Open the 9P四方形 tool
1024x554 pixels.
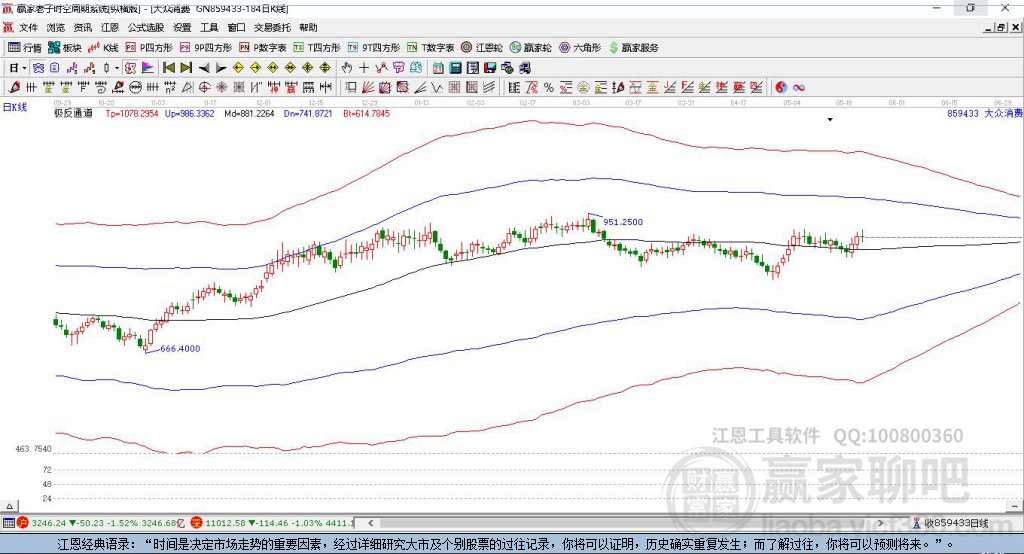(206, 48)
